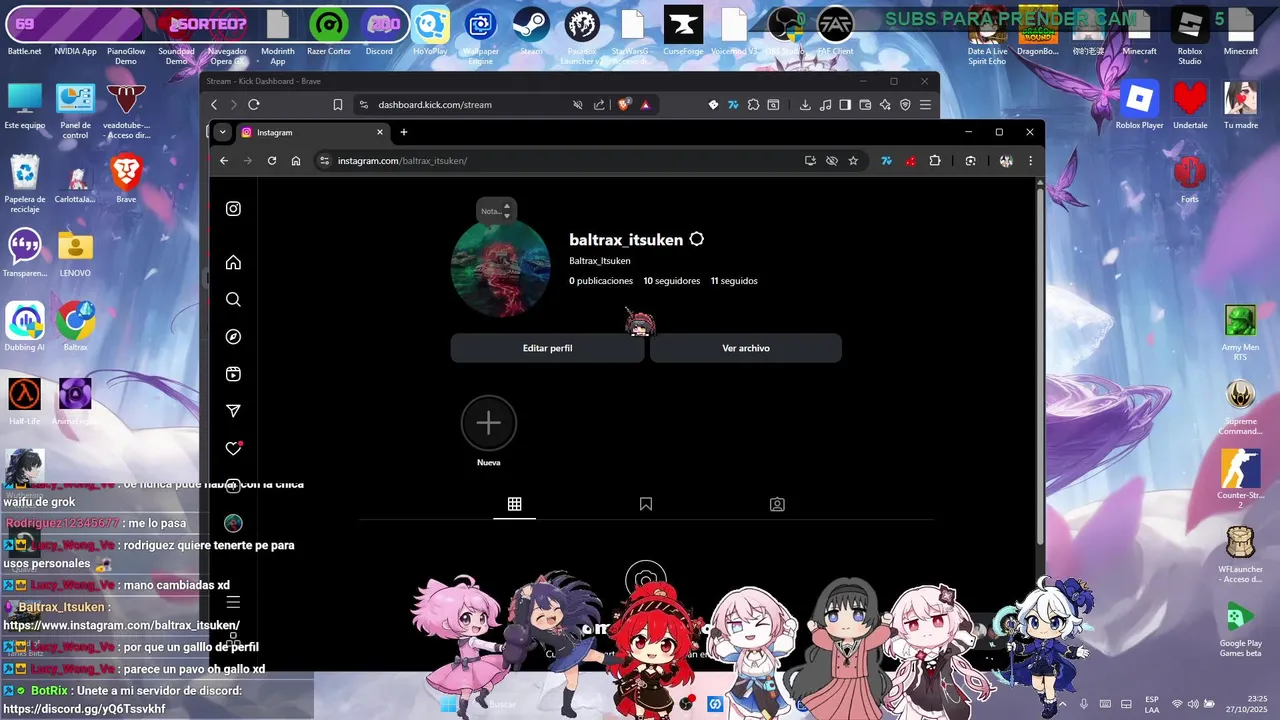This screenshot has width=1280, height=720.
Task: Click the profile picture thumbnail
Action: [501, 268]
